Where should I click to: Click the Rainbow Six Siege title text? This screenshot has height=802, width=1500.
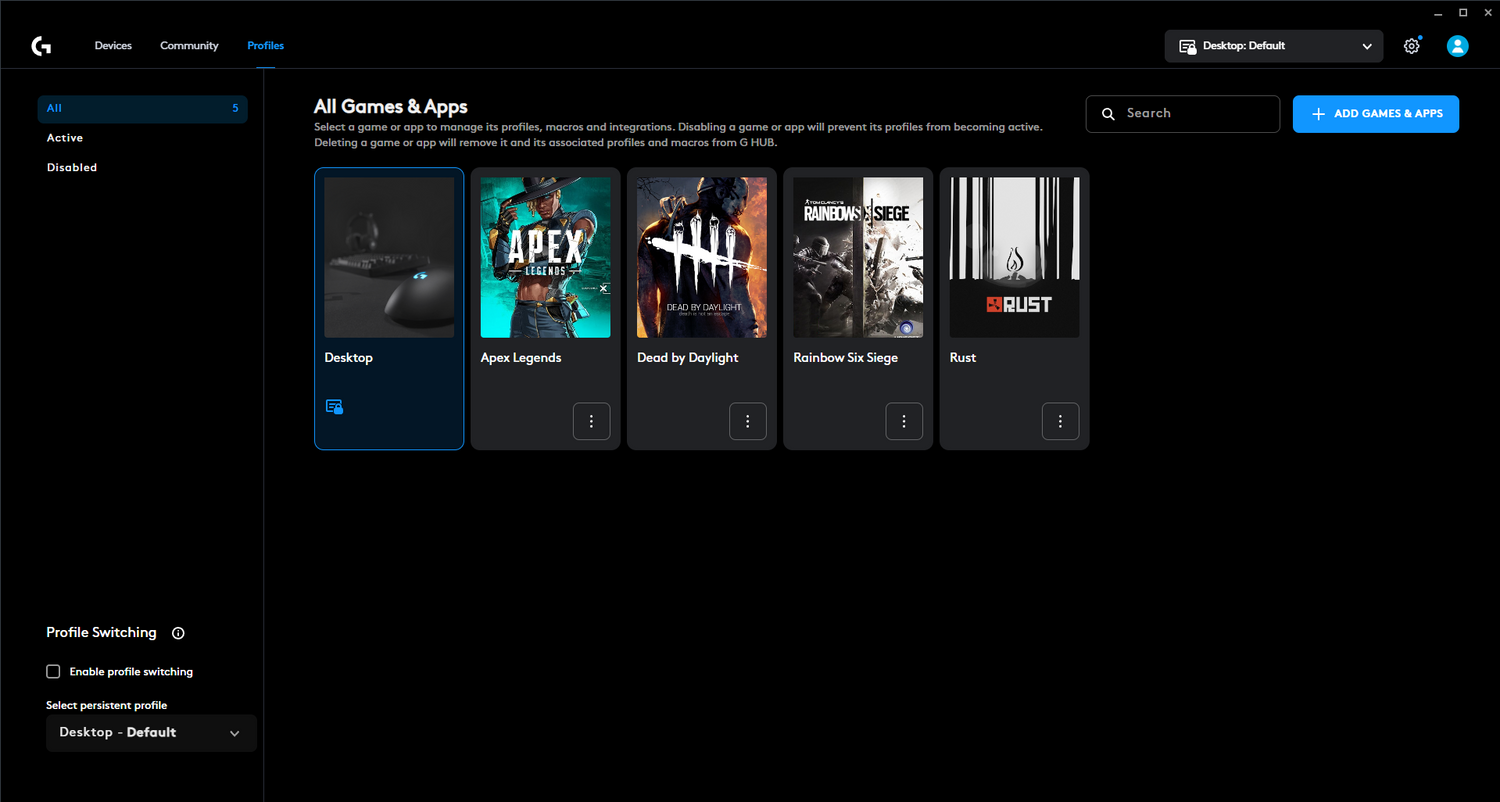point(846,358)
